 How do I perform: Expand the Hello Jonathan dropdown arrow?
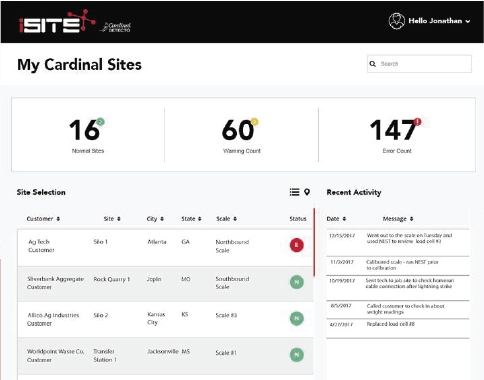coord(468,21)
